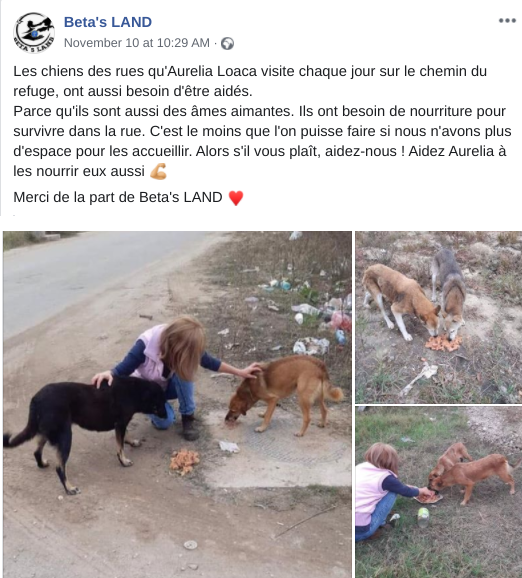This screenshot has width=522, height=578.
Task: Click the public globe privacy icon
Action: (227, 43)
